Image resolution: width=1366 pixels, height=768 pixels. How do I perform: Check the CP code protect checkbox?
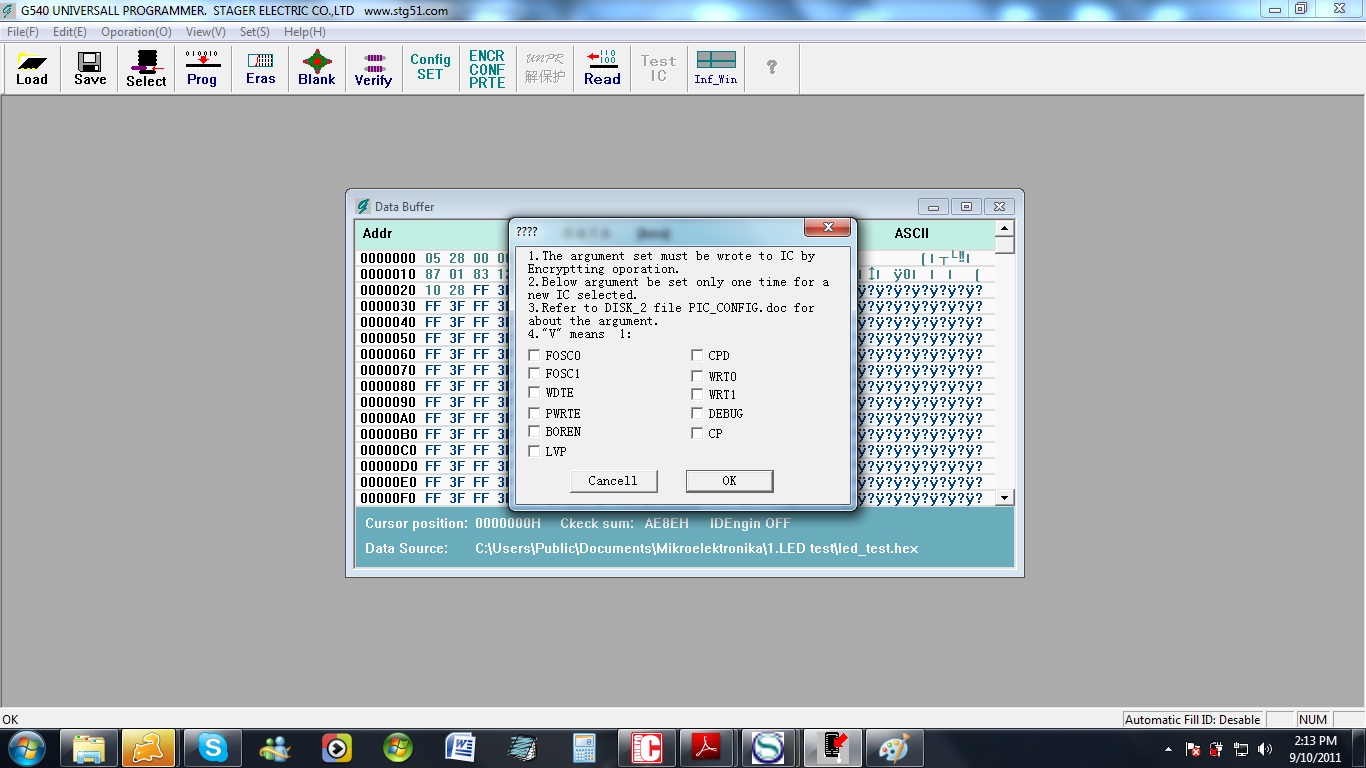click(x=697, y=433)
